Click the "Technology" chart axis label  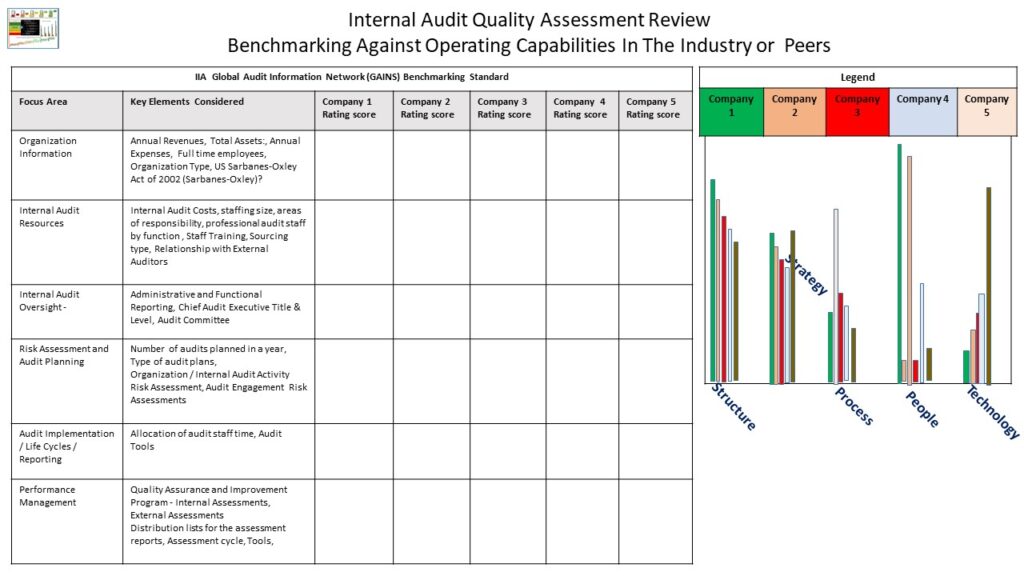[x=993, y=412]
